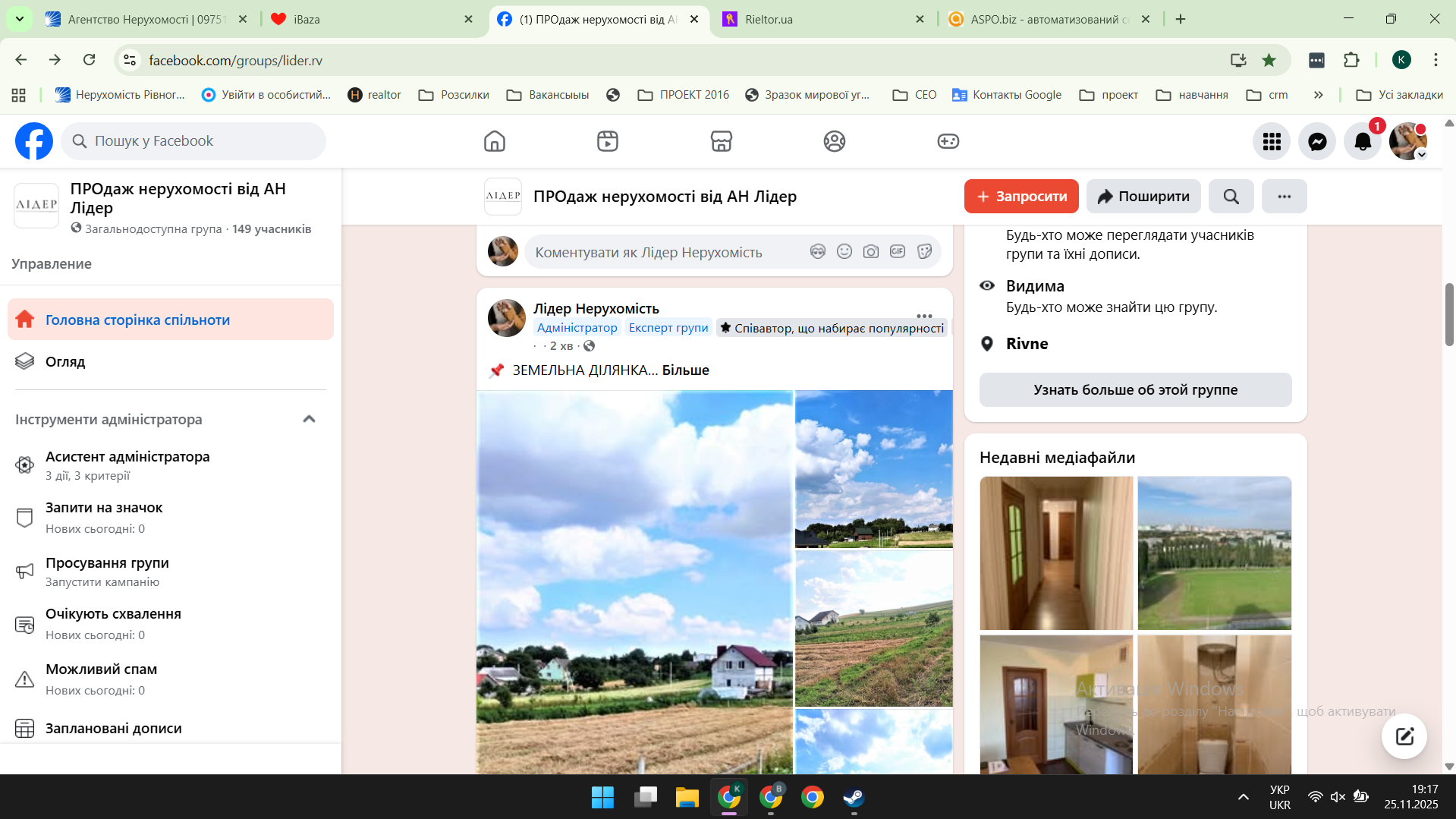The width and height of the screenshot is (1456, 819).
Task: Open the three-dot options menu of the post
Action: click(923, 316)
